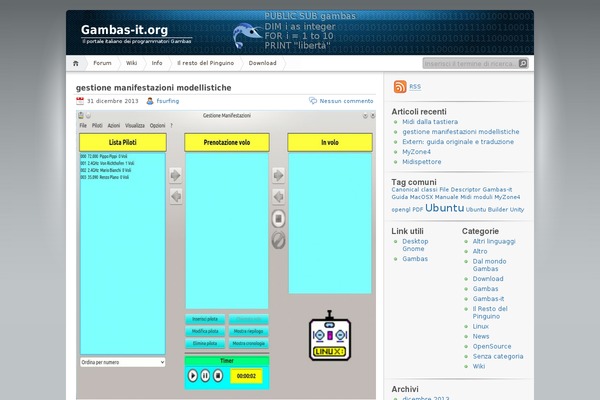Open the orange RSS feed icon
Viewport: 600px width, 400px height.
(400, 87)
